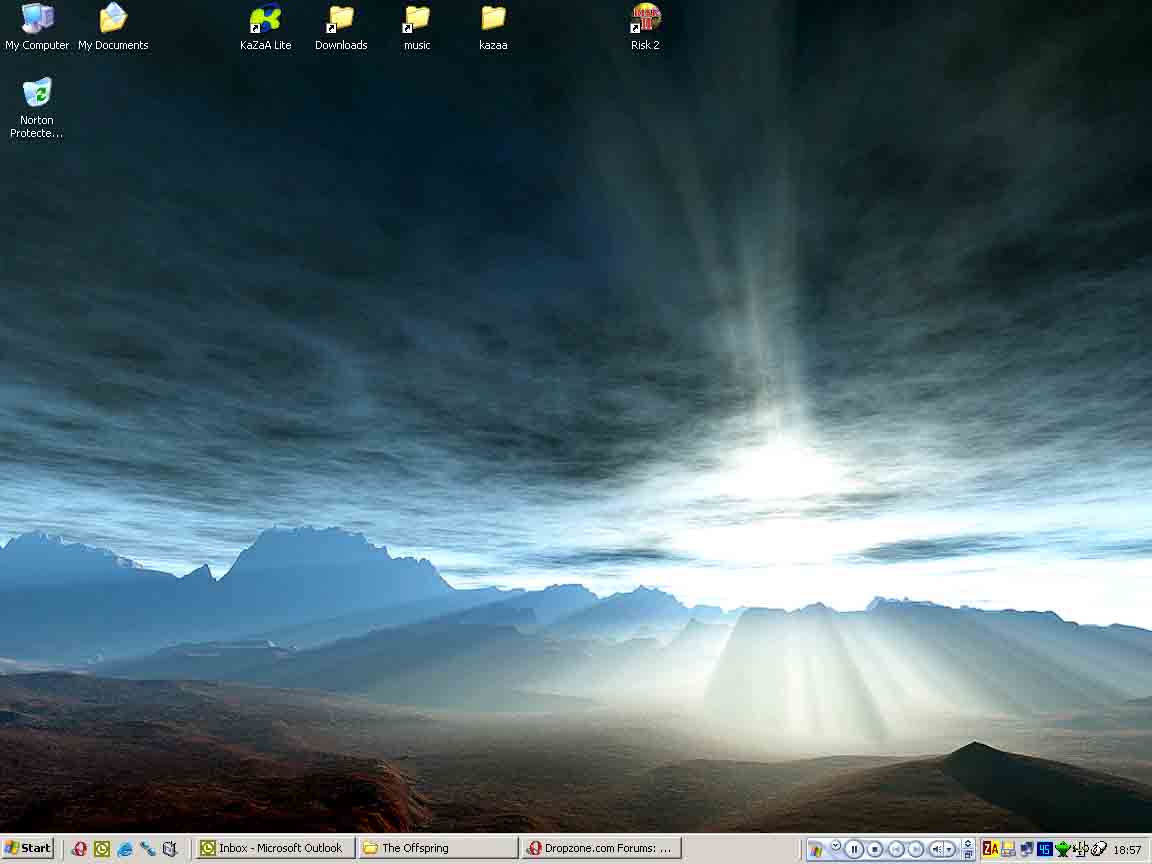The image size is (1152, 864).
Task: Open the music folder shortcut
Action: tap(417, 20)
